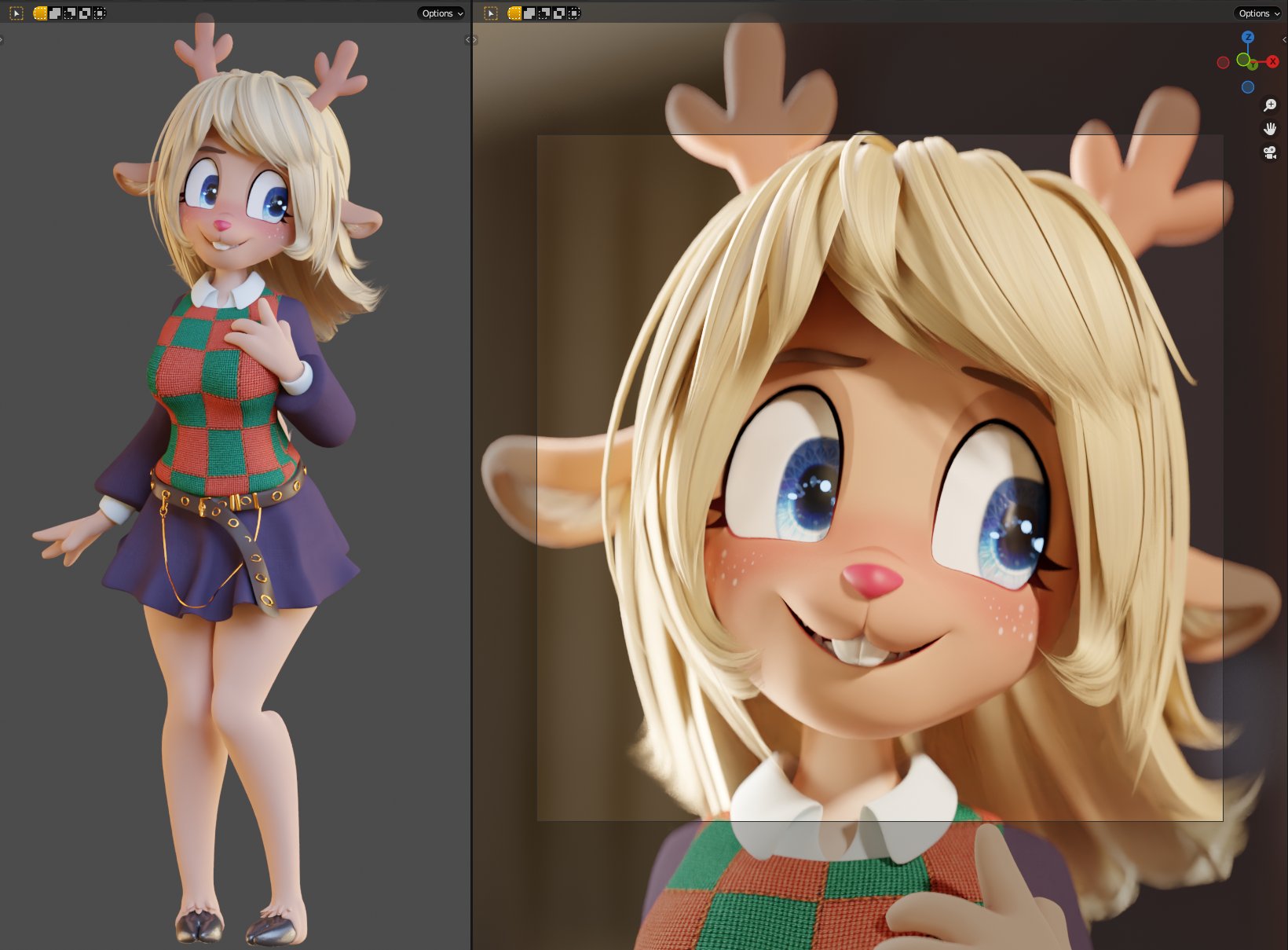The image size is (1288, 950).
Task: Expand the toolbar arrow at left viewport edge
Action: [2, 39]
